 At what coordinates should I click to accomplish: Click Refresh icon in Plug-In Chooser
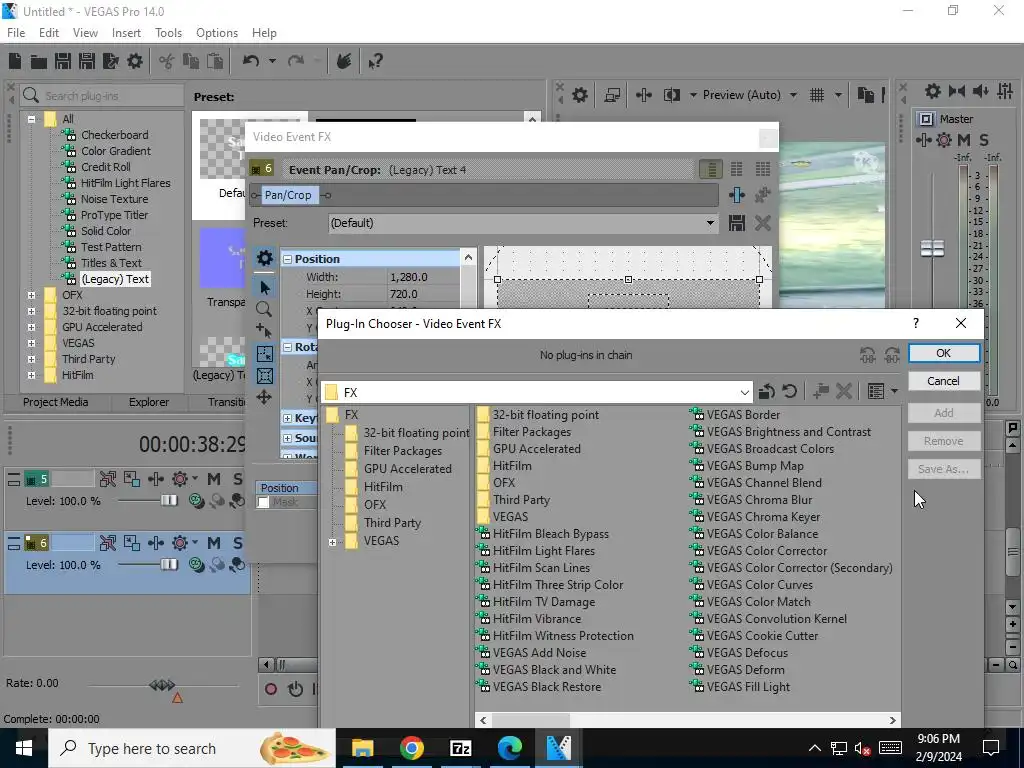[790, 391]
